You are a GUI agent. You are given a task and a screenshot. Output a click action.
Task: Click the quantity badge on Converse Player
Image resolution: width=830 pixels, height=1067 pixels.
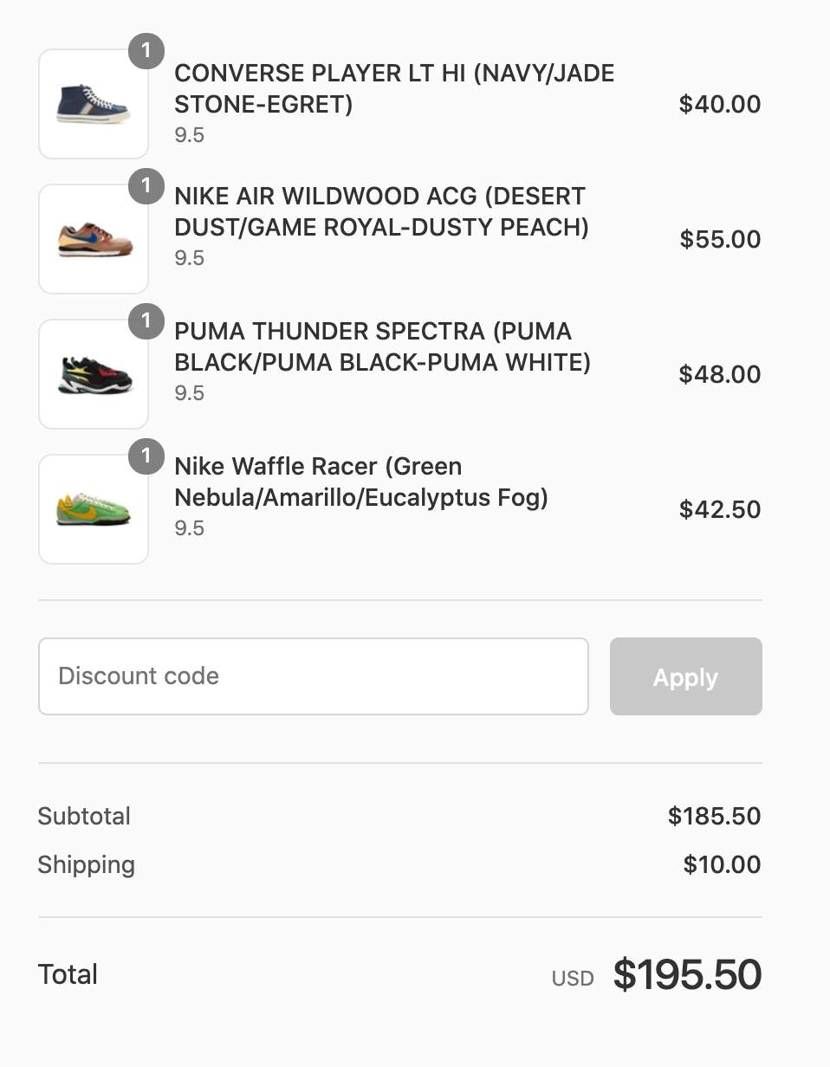146,50
